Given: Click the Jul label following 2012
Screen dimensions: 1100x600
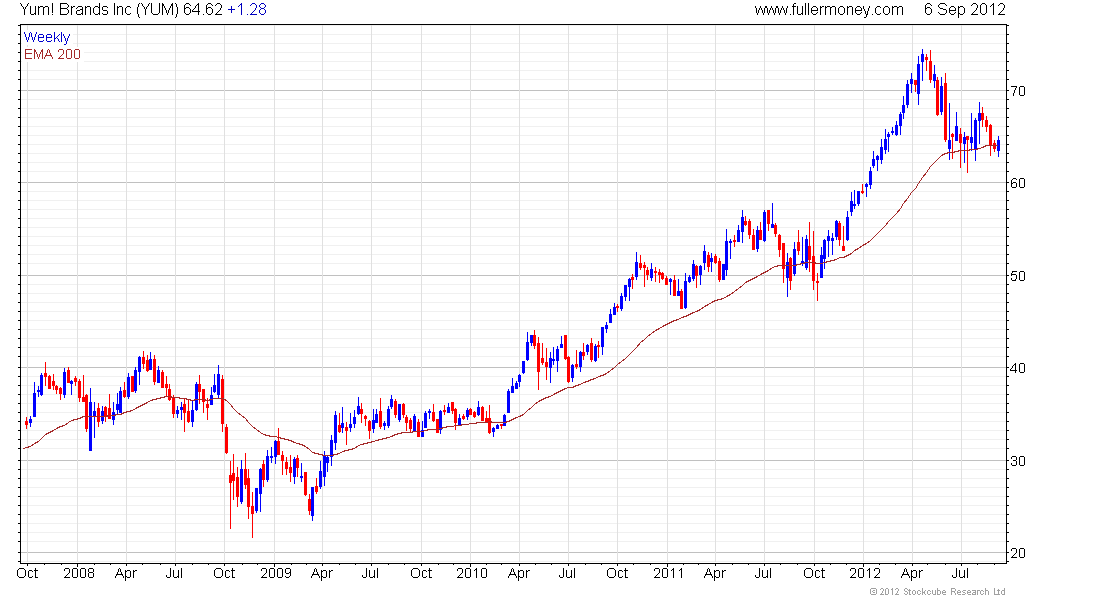Looking at the screenshot, I should [960, 573].
